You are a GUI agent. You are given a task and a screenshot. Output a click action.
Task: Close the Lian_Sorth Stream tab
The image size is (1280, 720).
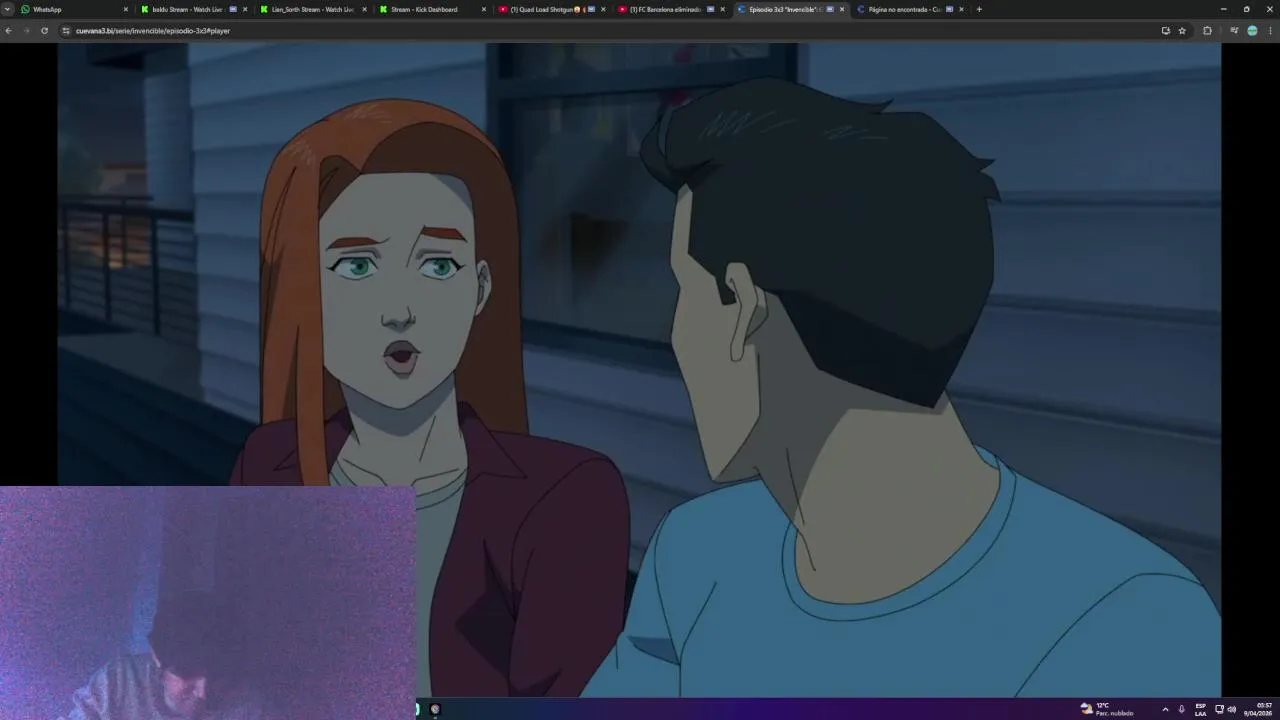click(364, 9)
